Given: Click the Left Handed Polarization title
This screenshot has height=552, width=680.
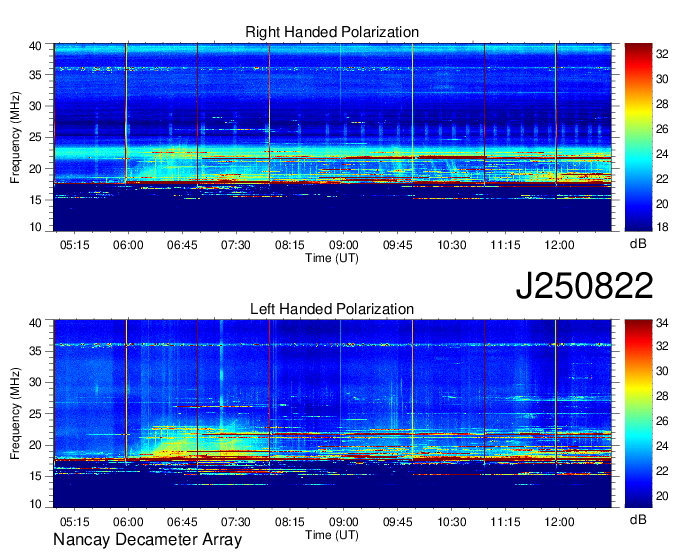Looking at the screenshot, I should point(332,309).
